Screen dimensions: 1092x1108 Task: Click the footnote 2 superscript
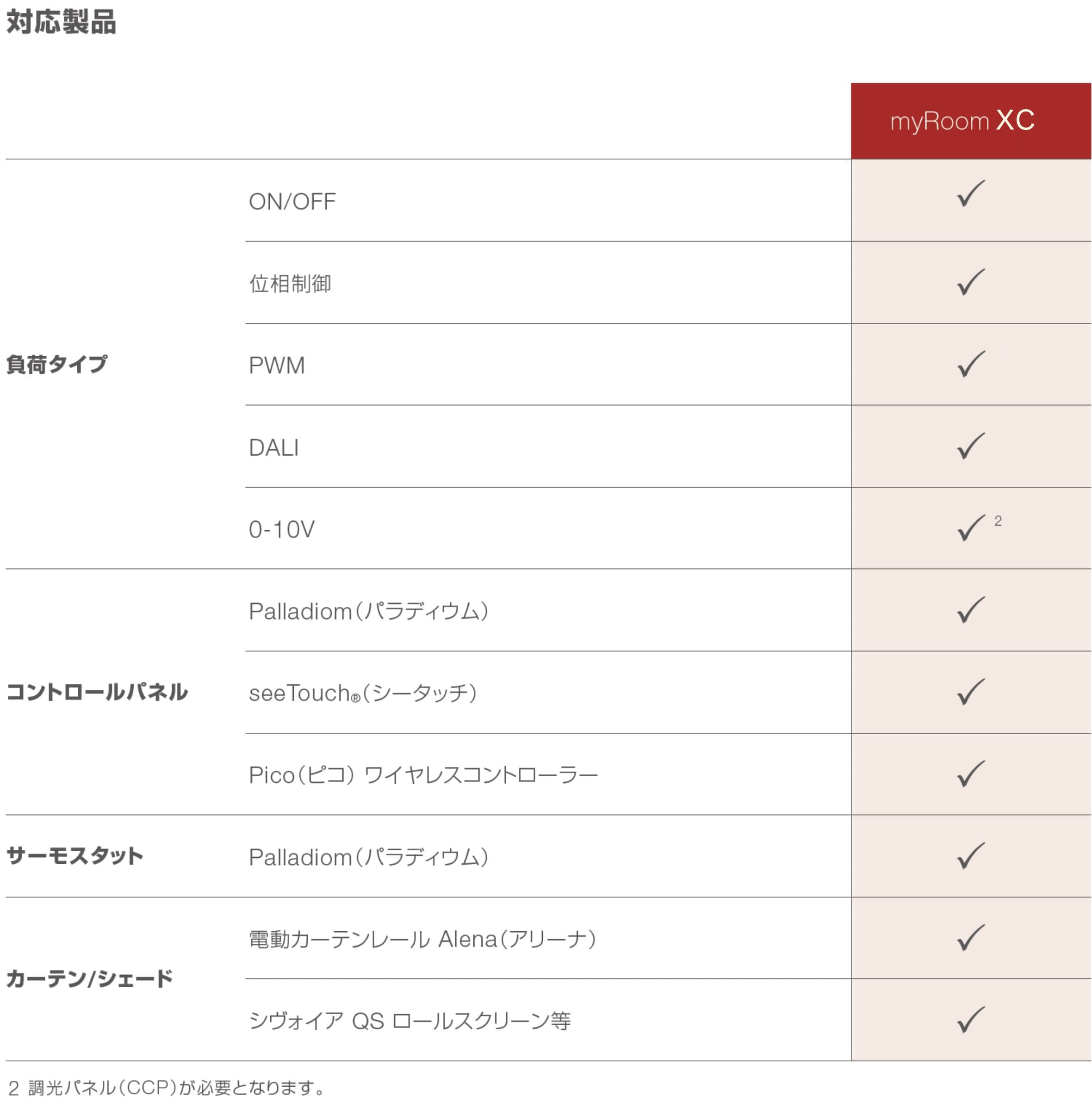[x=998, y=521]
